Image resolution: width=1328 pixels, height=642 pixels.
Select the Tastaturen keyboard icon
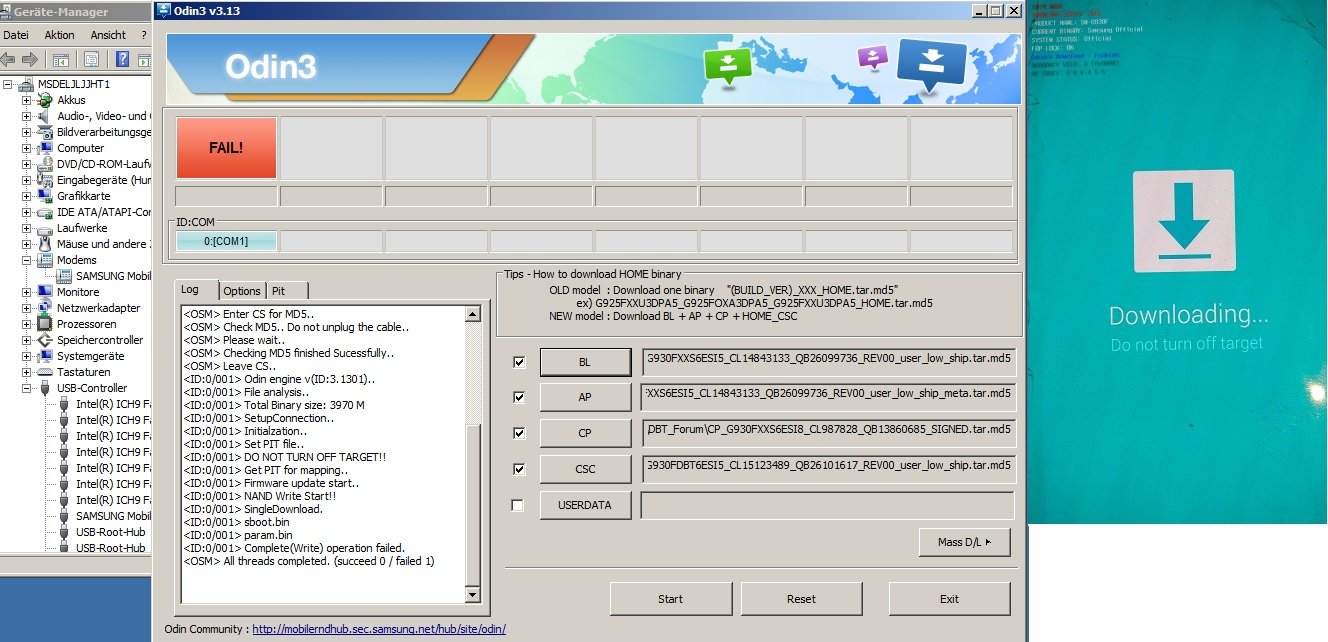(45, 372)
